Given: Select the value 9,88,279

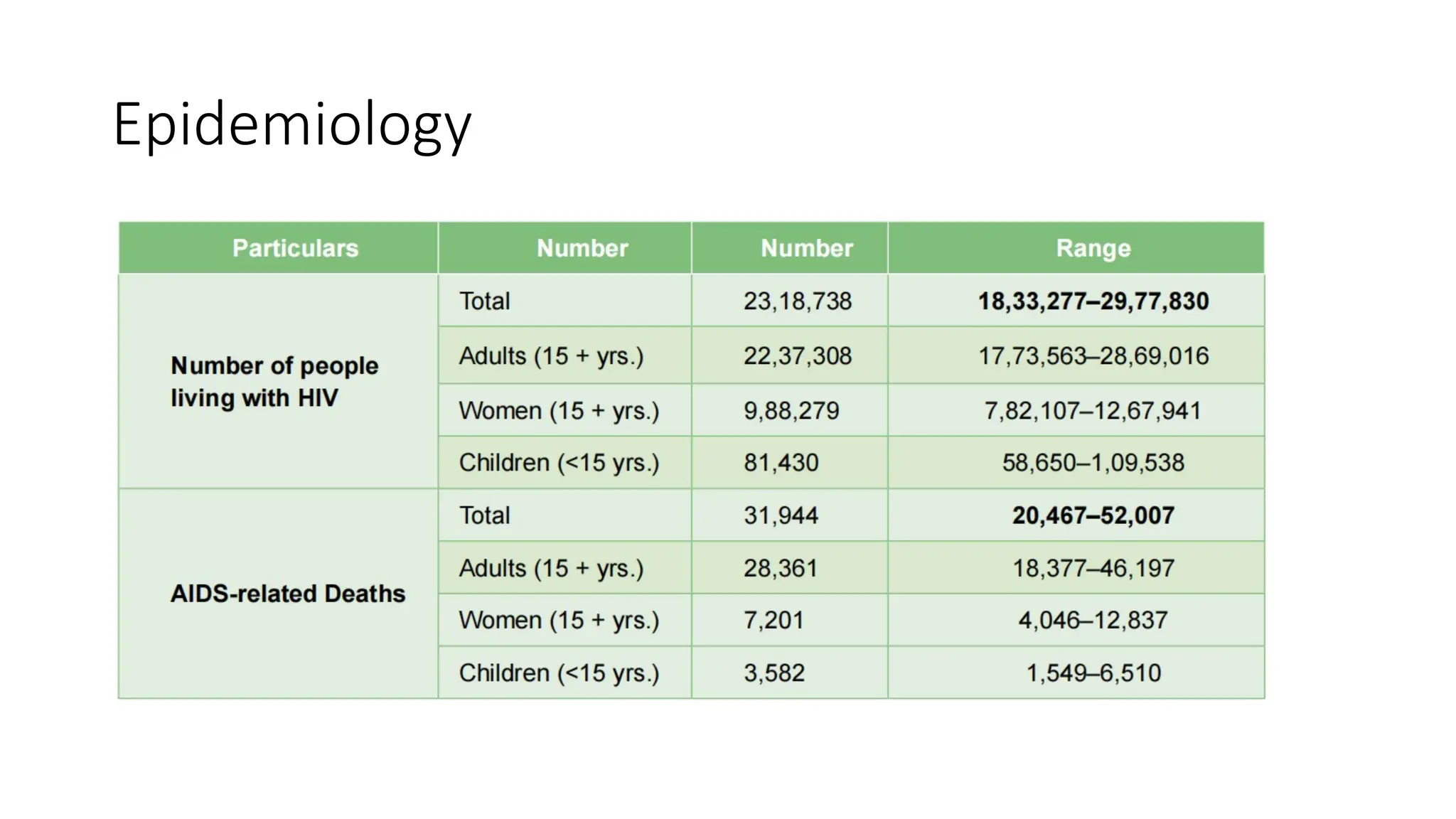Looking at the screenshot, I should pos(791,410).
